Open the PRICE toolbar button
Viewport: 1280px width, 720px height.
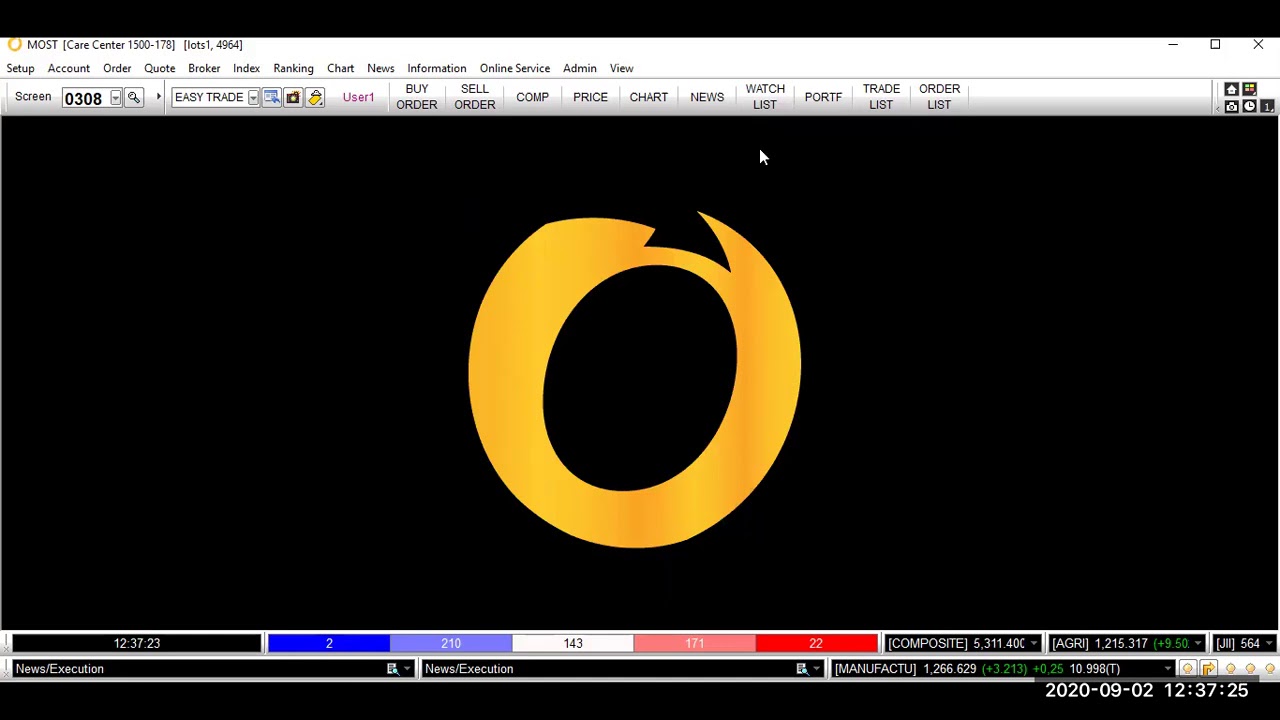[590, 97]
